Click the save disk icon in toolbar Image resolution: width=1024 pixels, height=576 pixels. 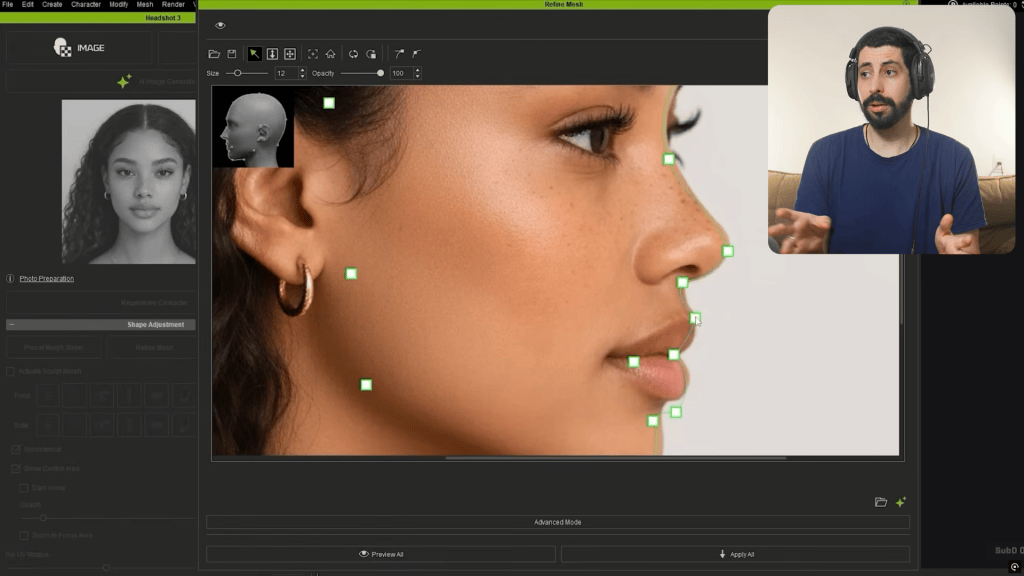pyautogui.click(x=232, y=54)
